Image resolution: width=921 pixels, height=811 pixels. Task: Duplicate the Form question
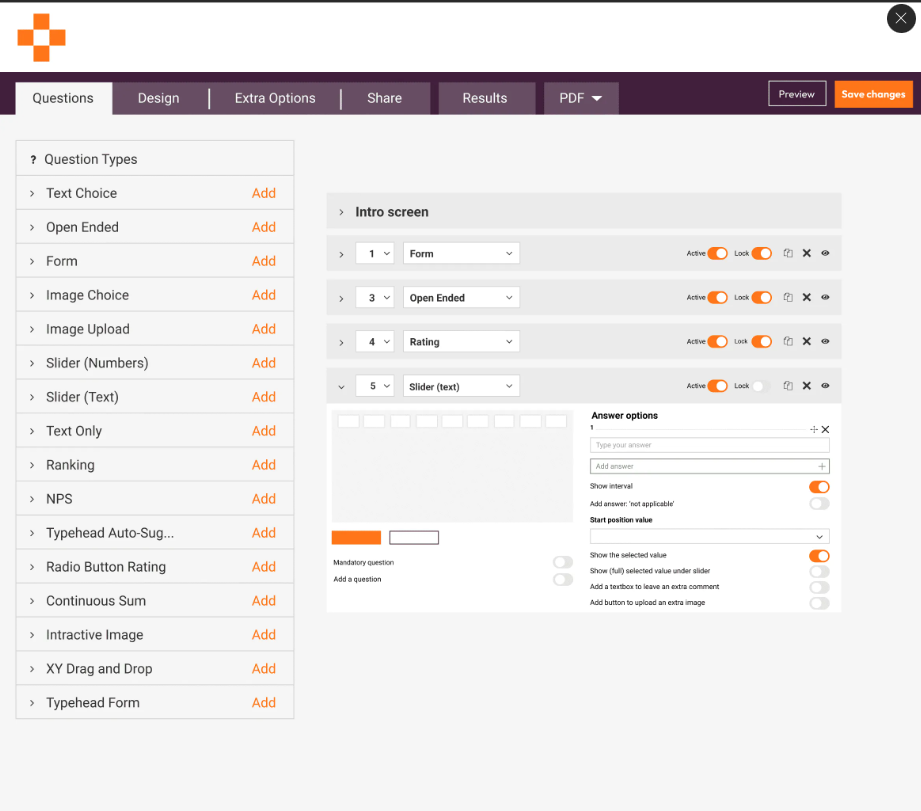coord(788,253)
